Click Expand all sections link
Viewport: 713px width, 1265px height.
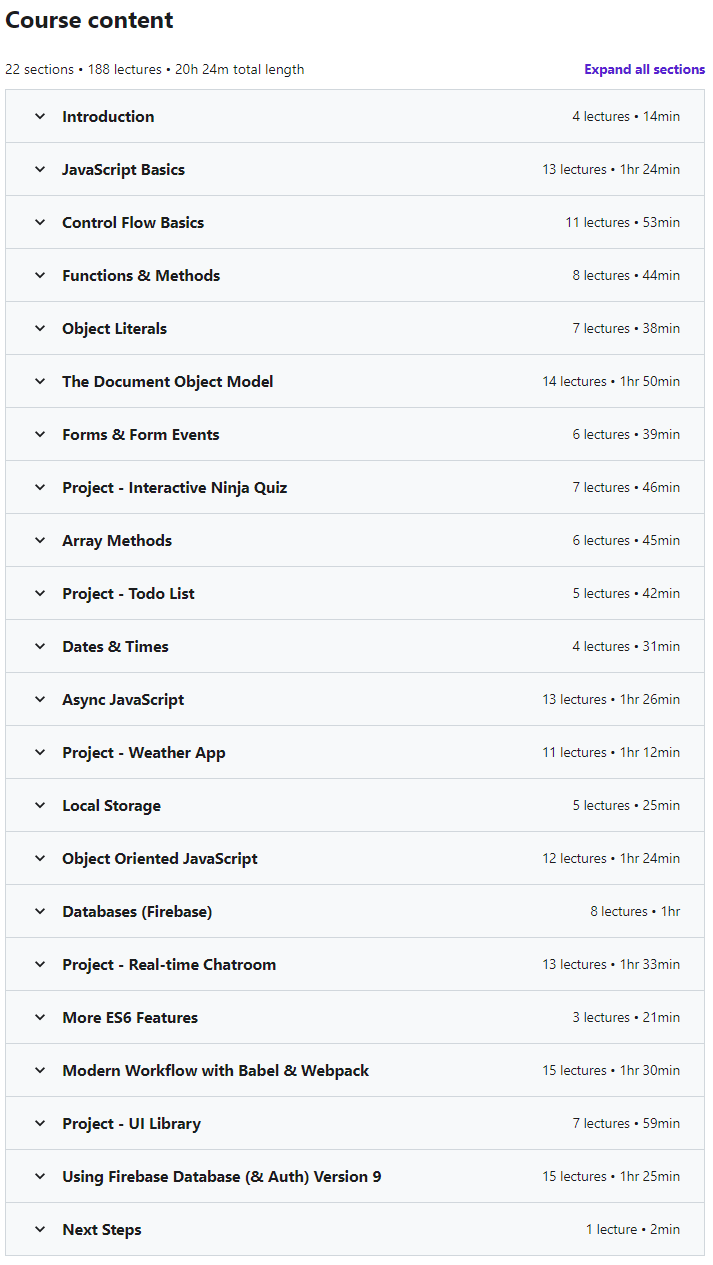pos(645,69)
